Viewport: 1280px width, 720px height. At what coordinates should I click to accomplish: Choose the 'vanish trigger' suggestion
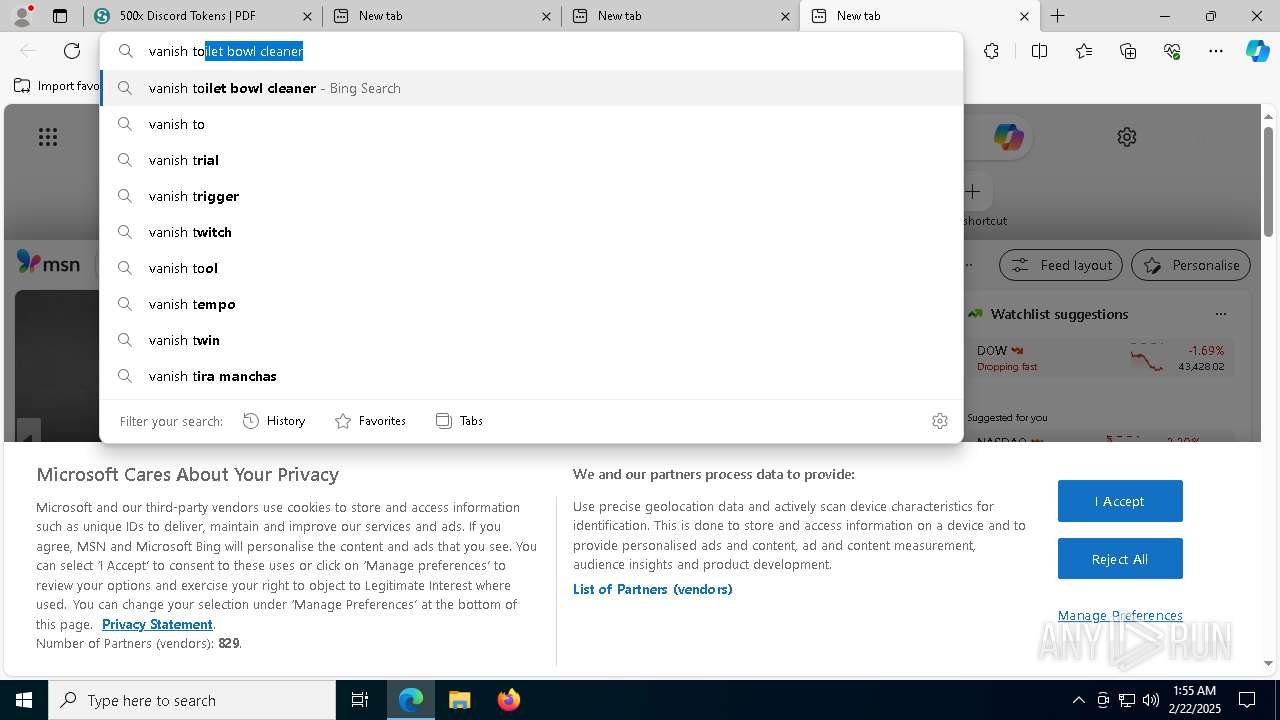coord(531,196)
